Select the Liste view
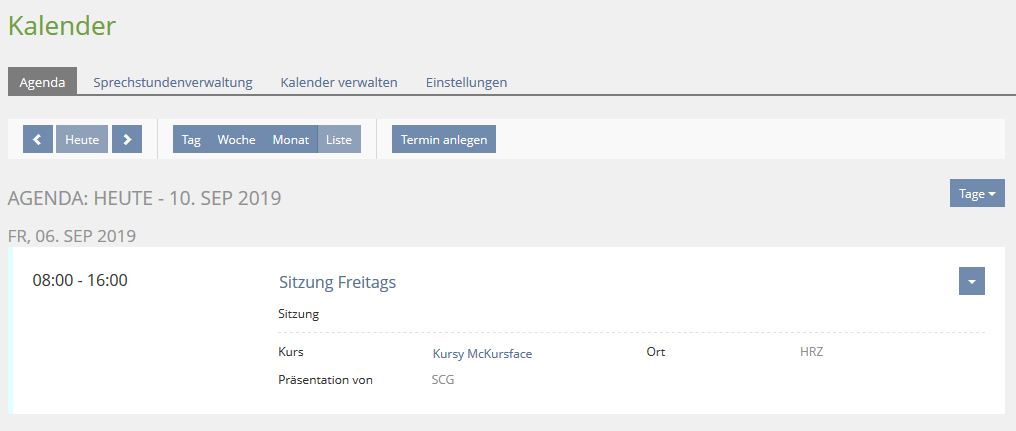This screenshot has height=431, width=1016. point(339,140)
